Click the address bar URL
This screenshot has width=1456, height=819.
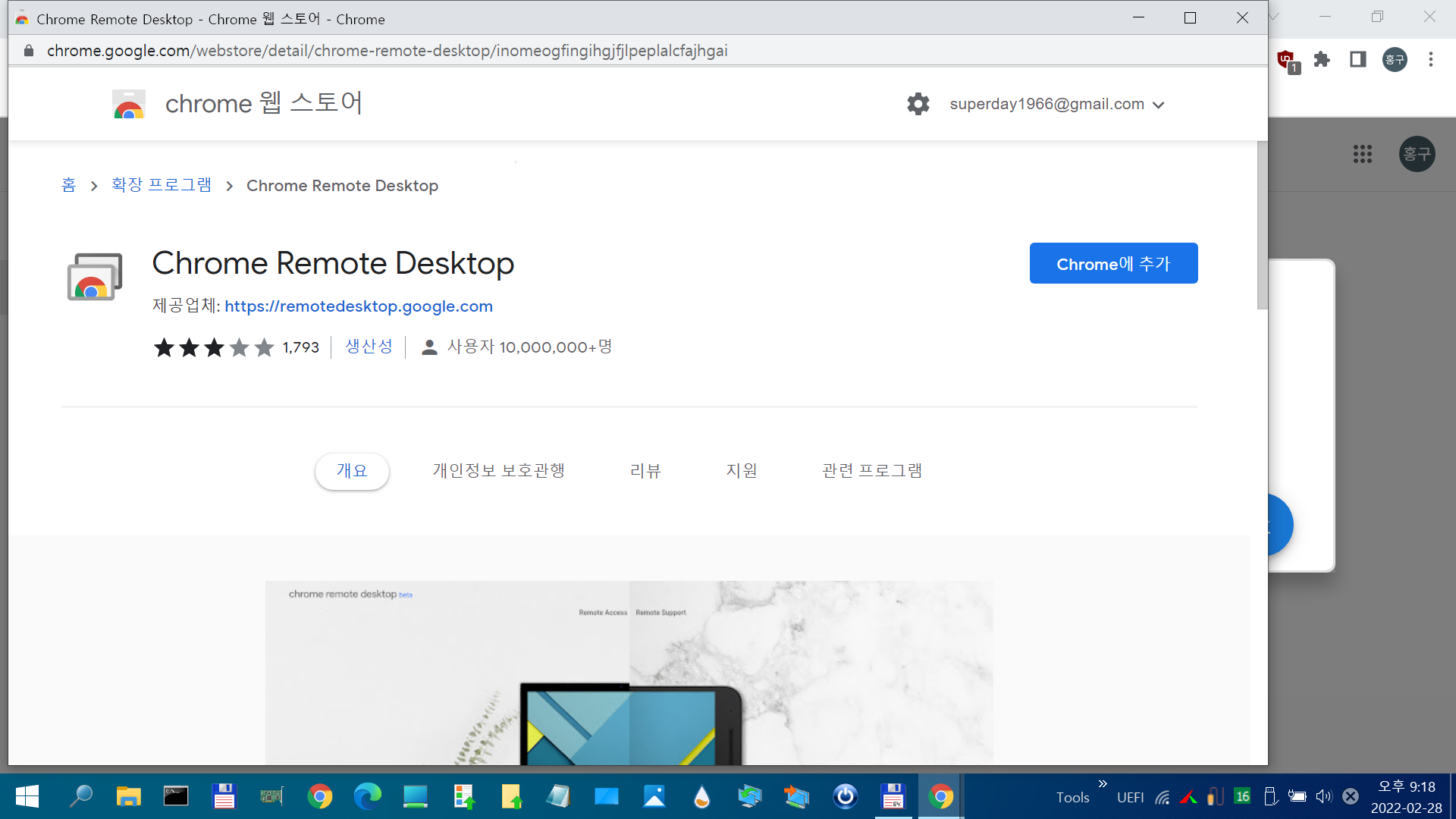pyautogui.click(x=387, y=51)
